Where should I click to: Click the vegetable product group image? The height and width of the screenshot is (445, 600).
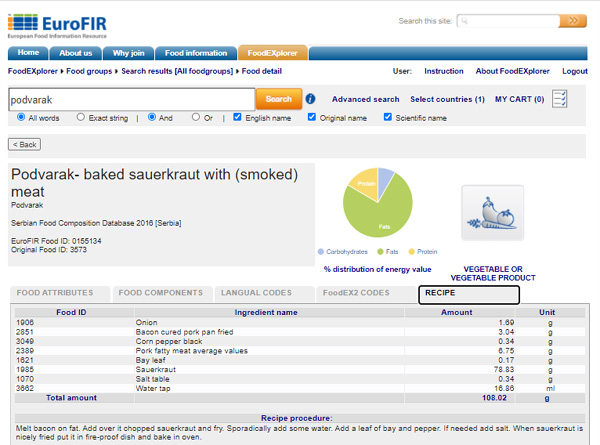point(491,213)
